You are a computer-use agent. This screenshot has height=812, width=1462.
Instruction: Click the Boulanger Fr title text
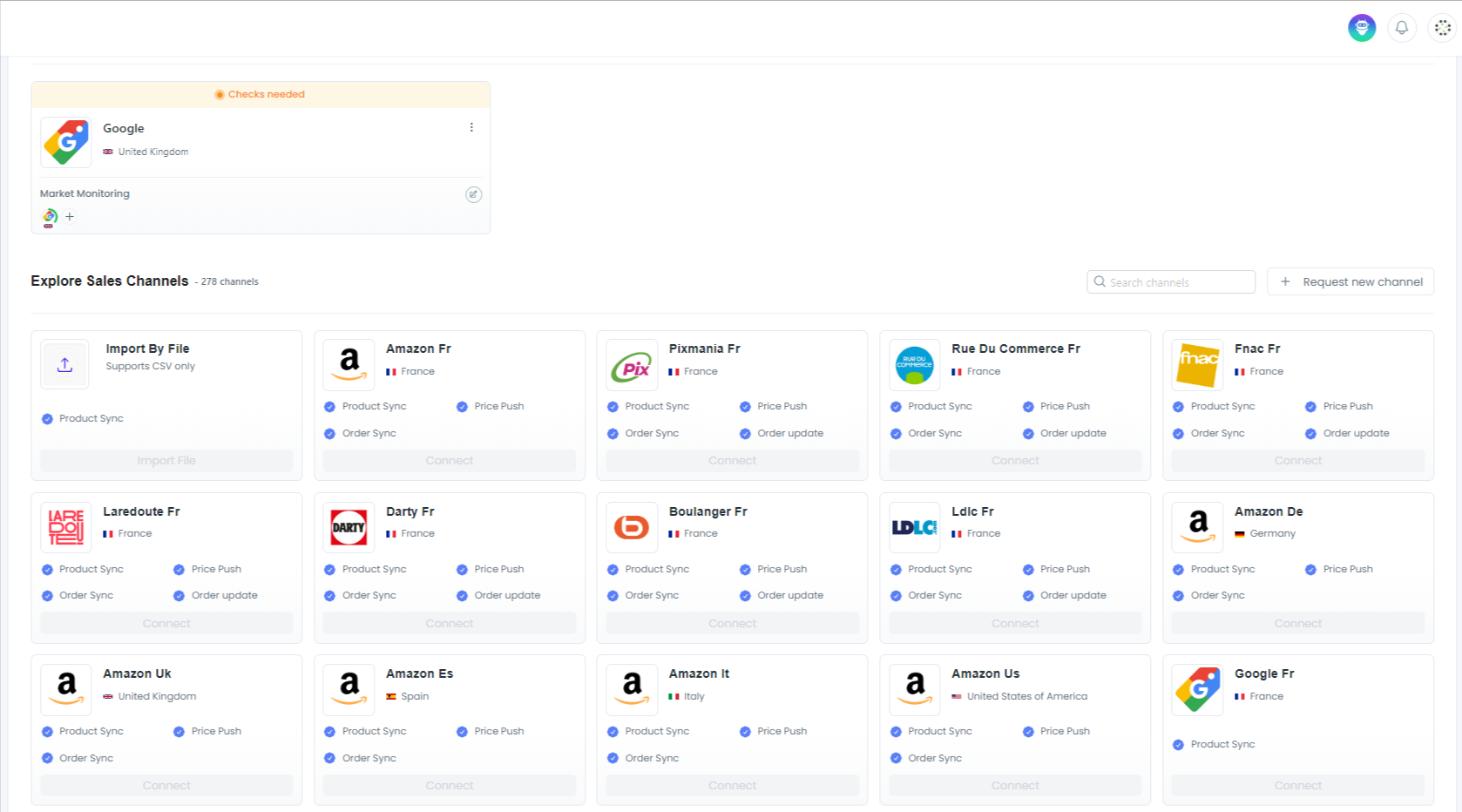(x=708, y=511)
